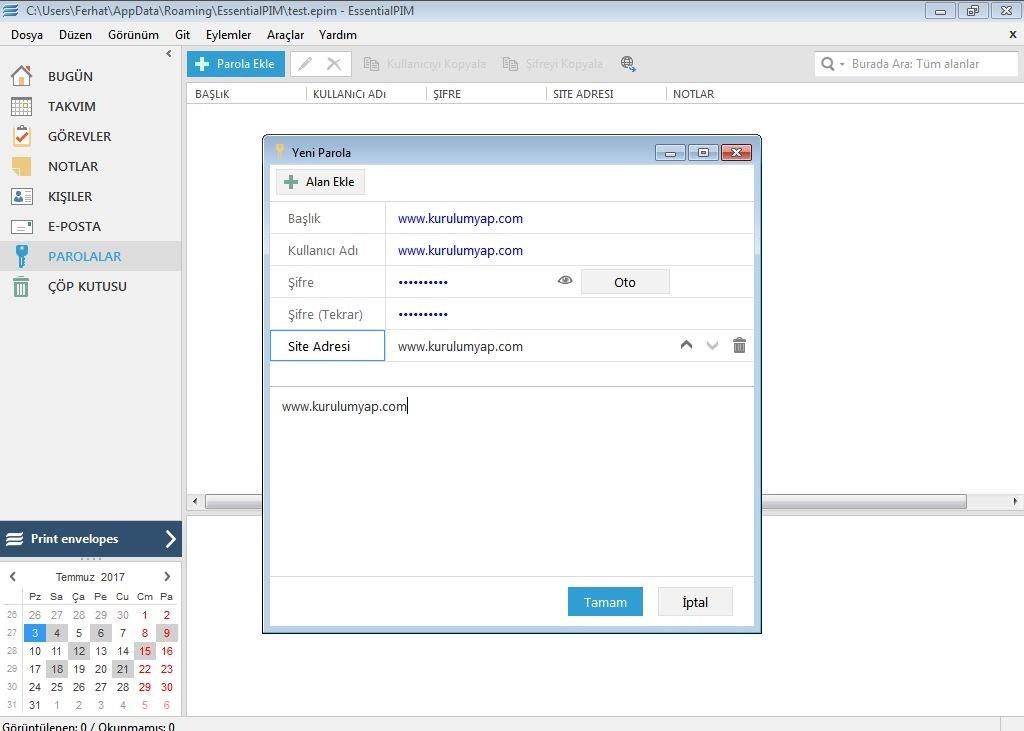Open the Görünüm menu

click(x=133, y=35)
